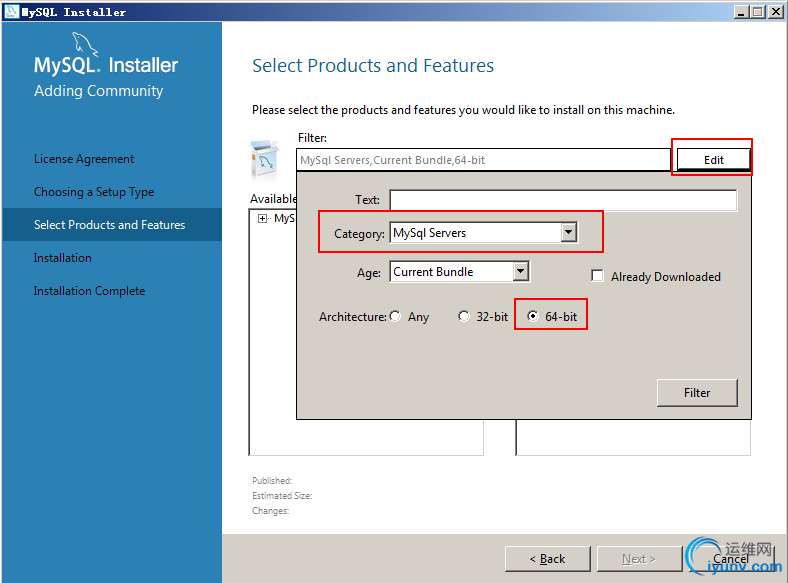The width and height of the screenshot is (788, 583).
Task: Apply the filter with Filter button
Action: pyautogui.click(x=697, y=393)
